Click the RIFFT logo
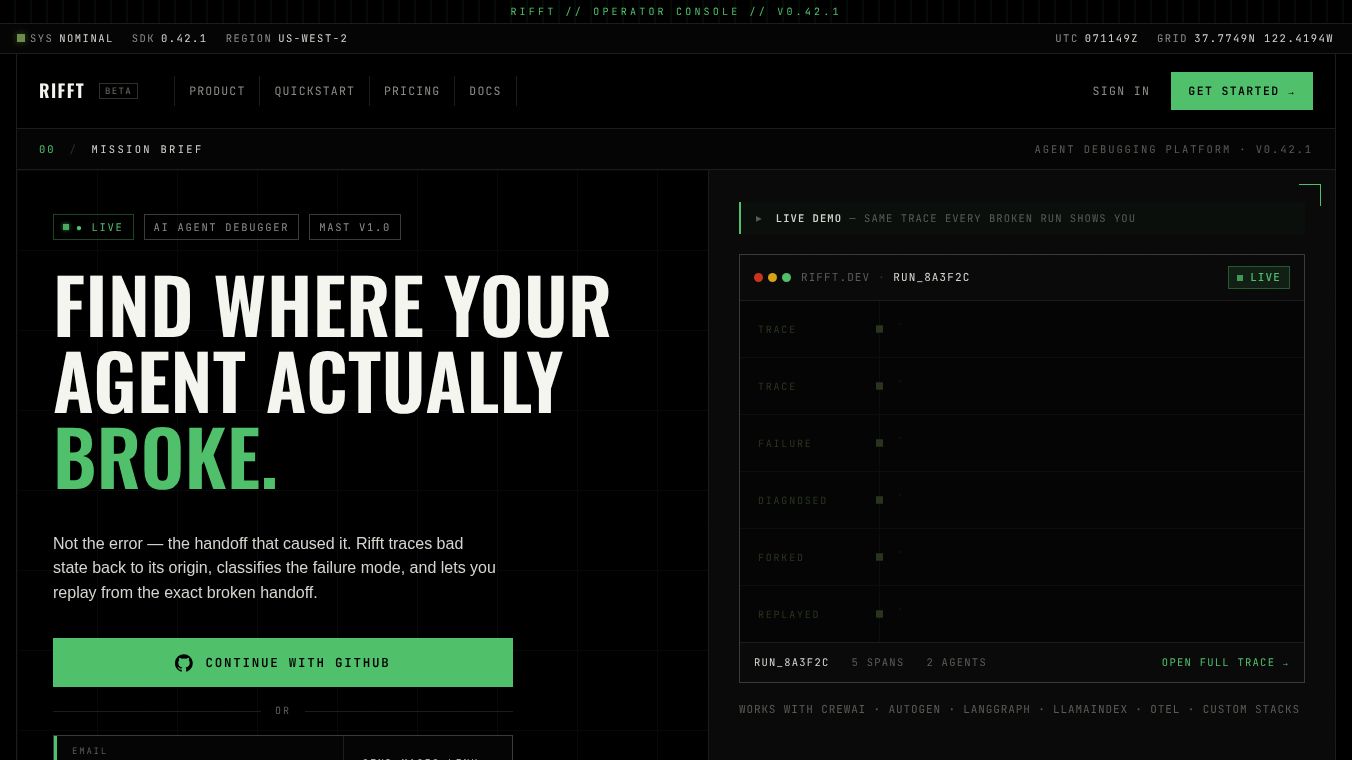 62,91
